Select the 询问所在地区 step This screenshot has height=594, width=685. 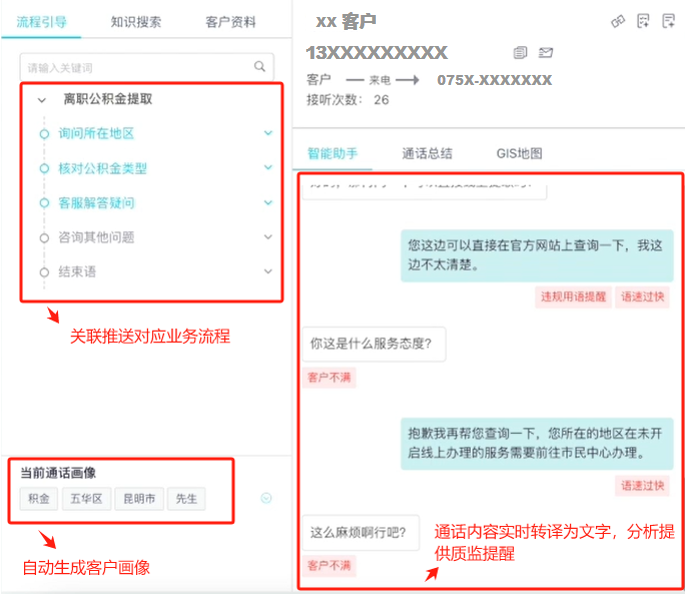click(x=96, y=133)
